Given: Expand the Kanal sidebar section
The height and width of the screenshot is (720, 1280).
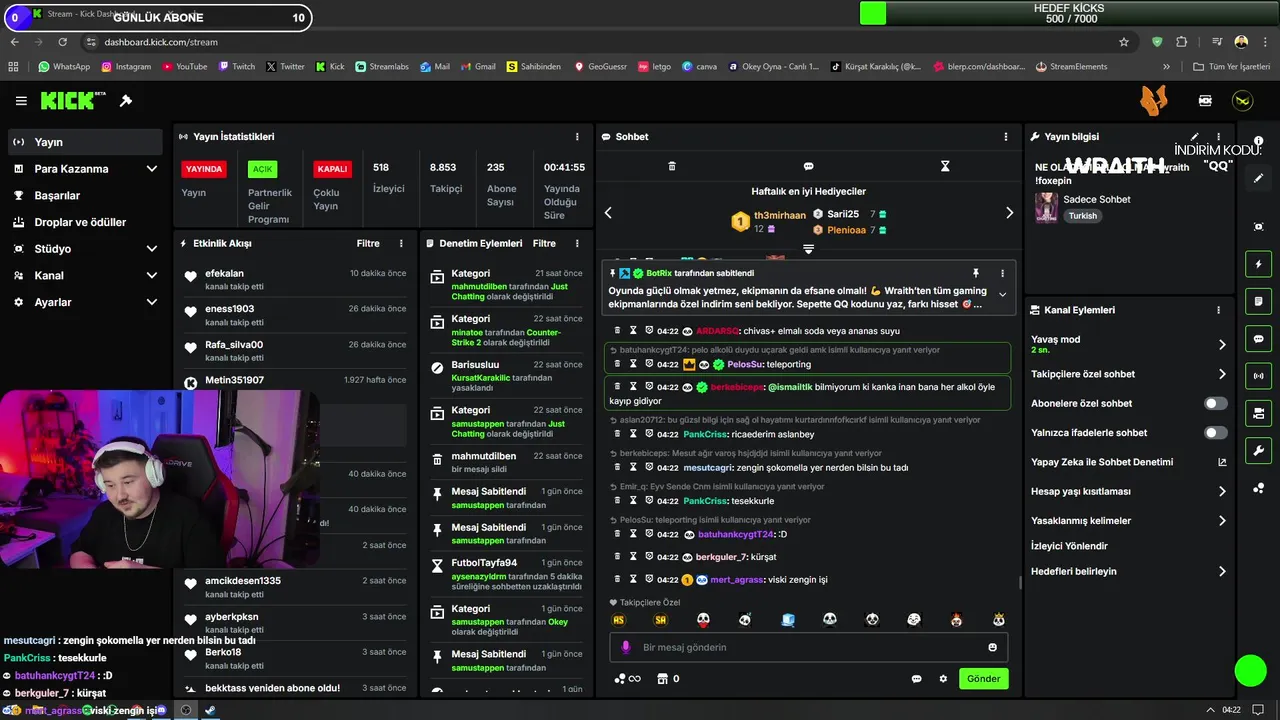Looking at the screenshot, I should click(x=85, y=276).
